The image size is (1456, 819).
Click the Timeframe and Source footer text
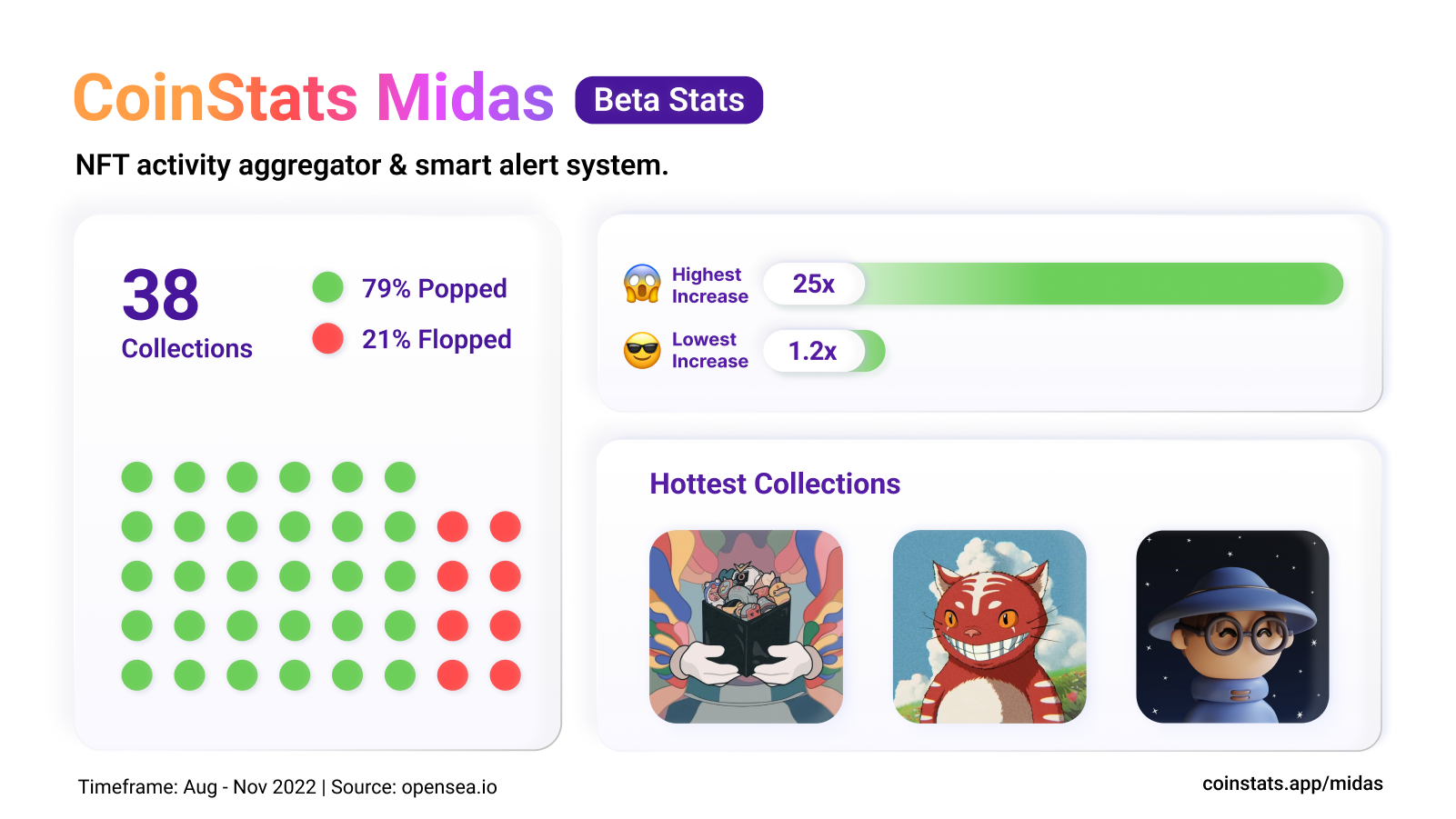(x=287, y=787)
